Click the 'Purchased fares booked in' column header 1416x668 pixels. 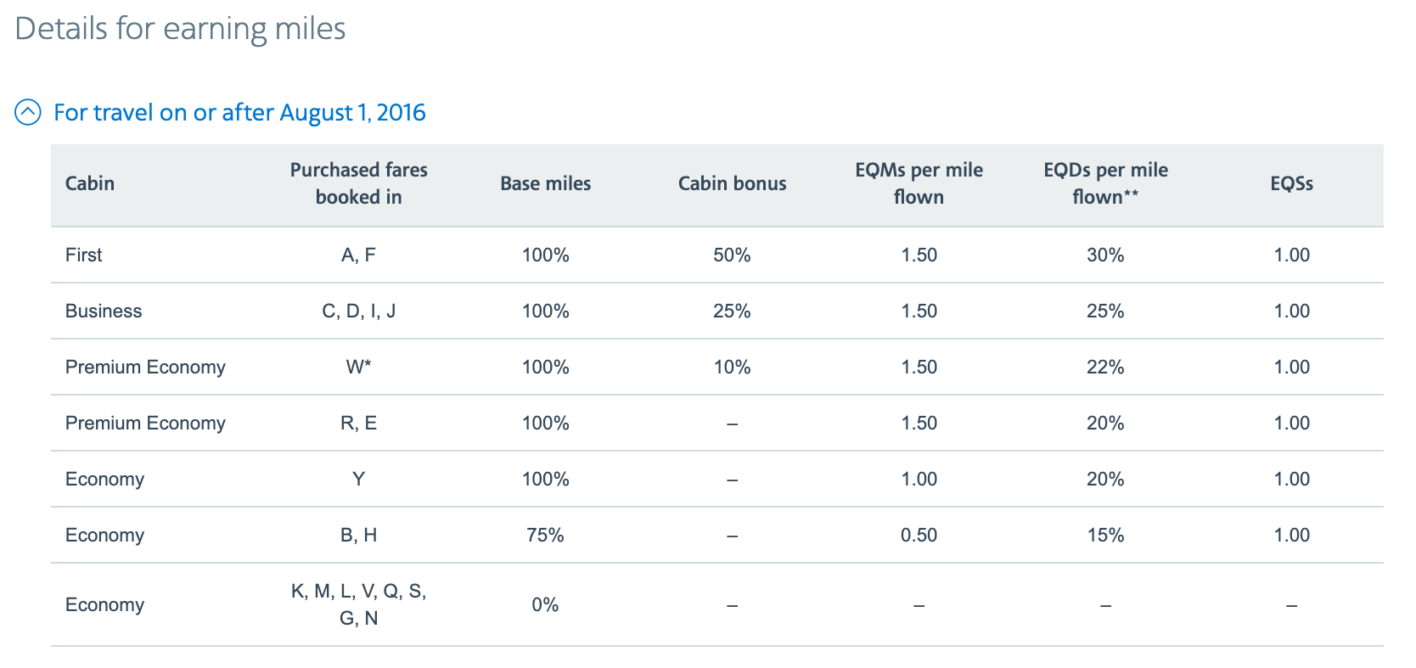(358, 183)
